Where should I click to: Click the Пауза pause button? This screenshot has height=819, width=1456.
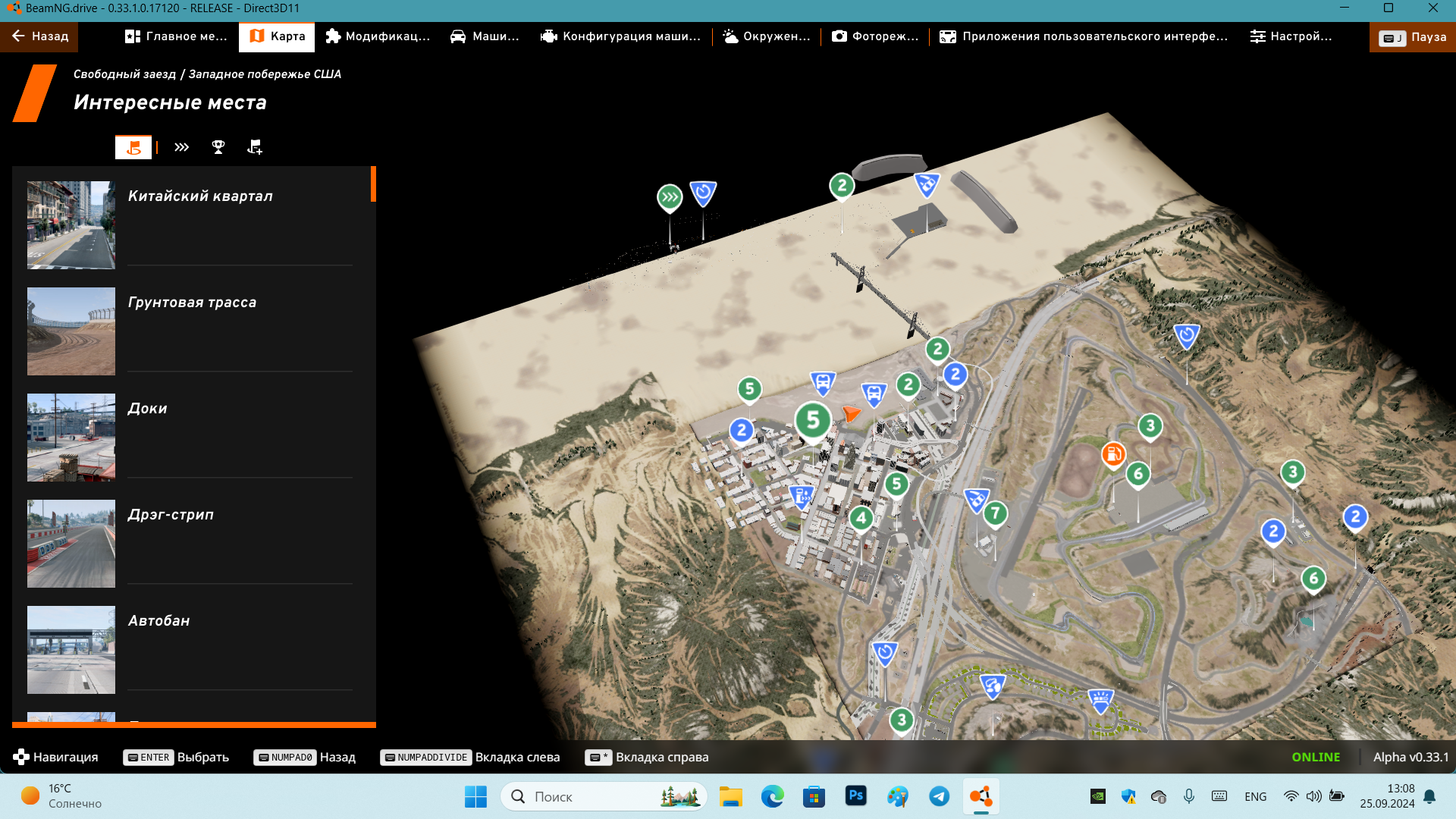pyautogui.click(x=1412, y=37)
